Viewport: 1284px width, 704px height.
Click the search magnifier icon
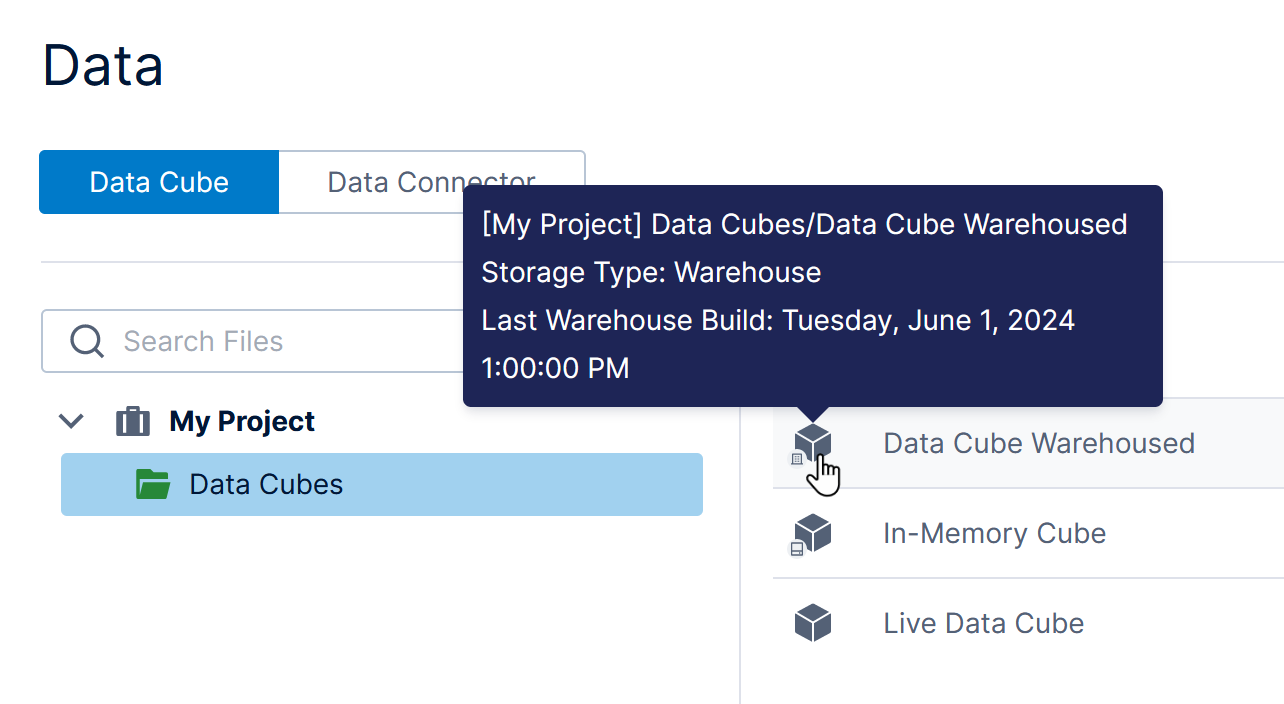[x=86, y=341]
